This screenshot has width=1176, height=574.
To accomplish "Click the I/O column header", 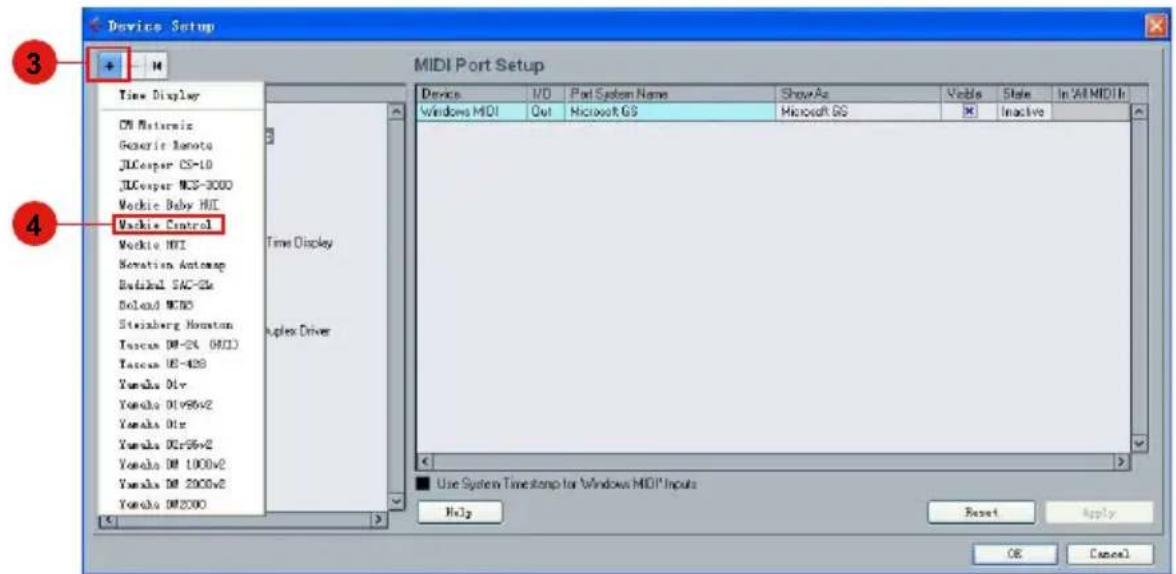I will pyautogui.click(x=545, y=95).
